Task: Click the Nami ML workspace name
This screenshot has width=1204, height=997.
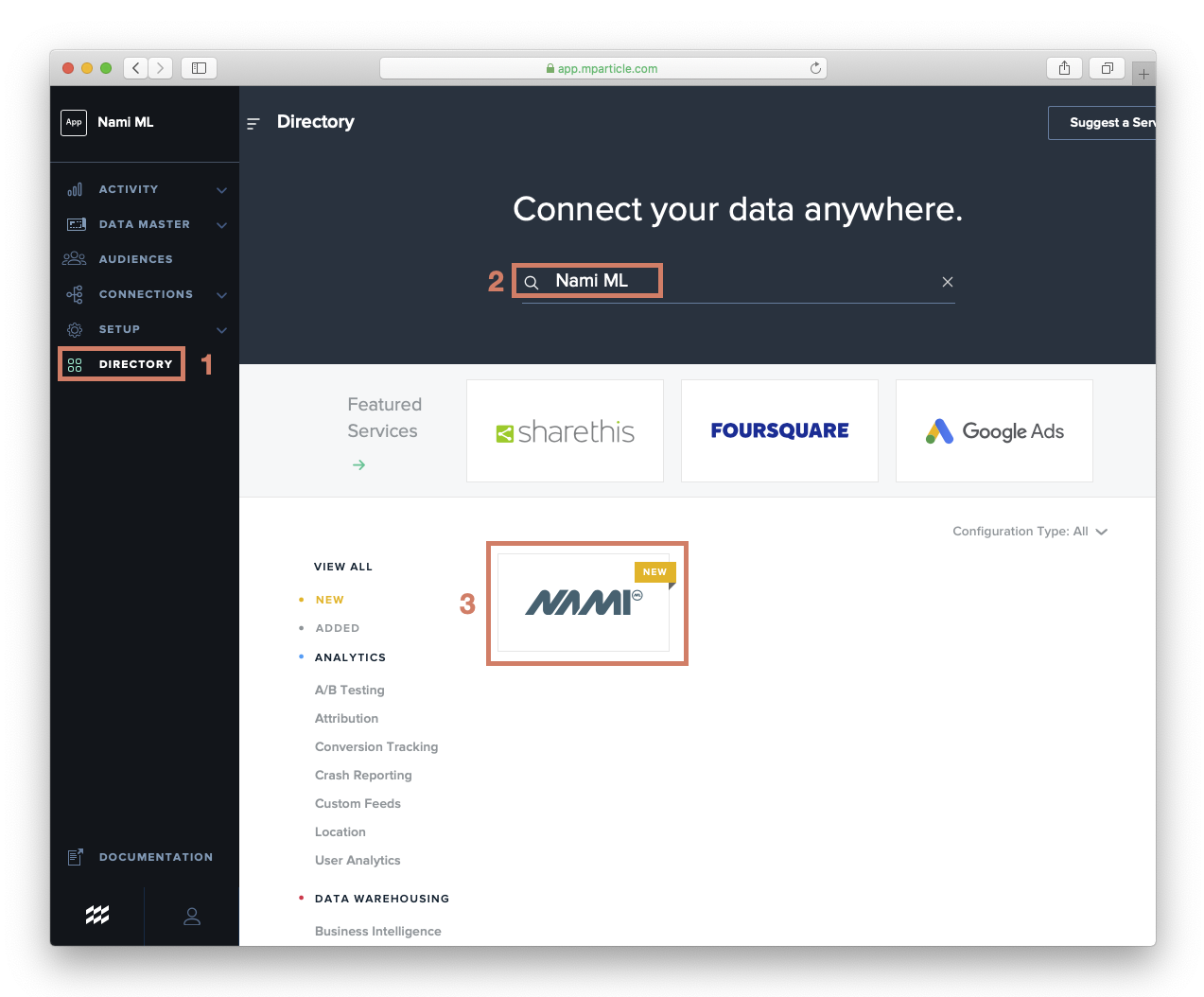Action: [x=126, y=122]
